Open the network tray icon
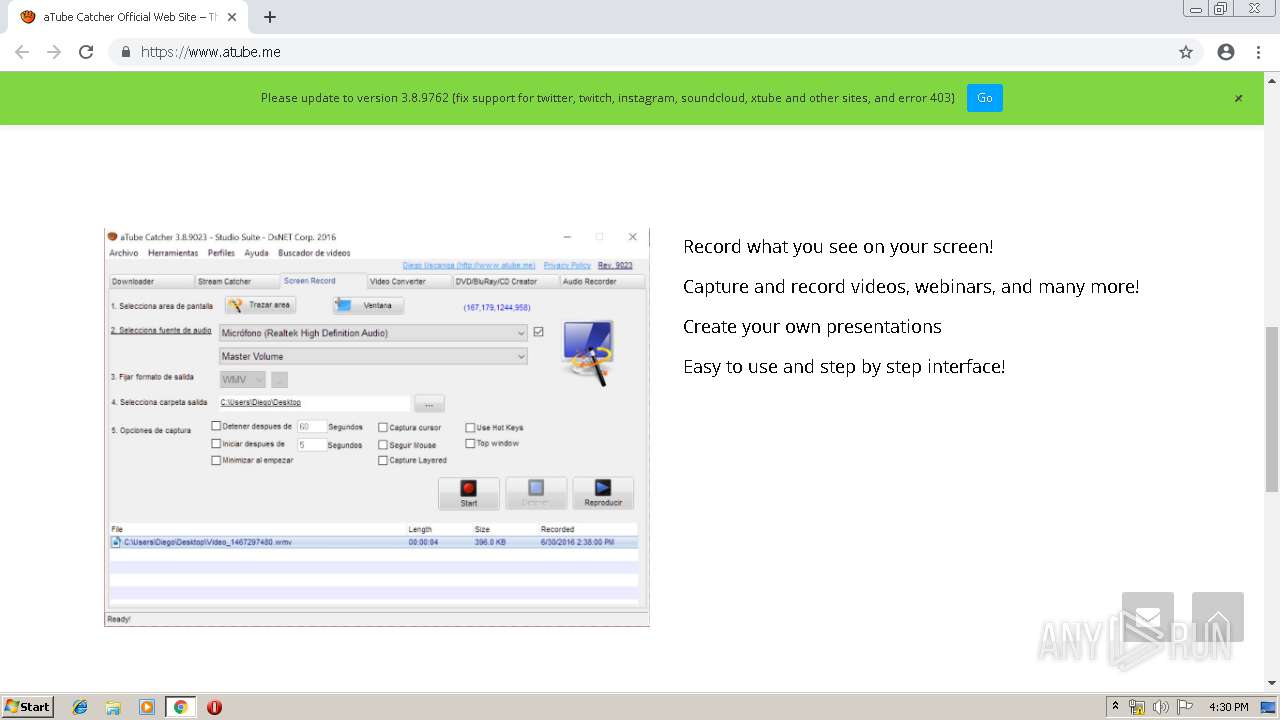 click(1137, 707)
